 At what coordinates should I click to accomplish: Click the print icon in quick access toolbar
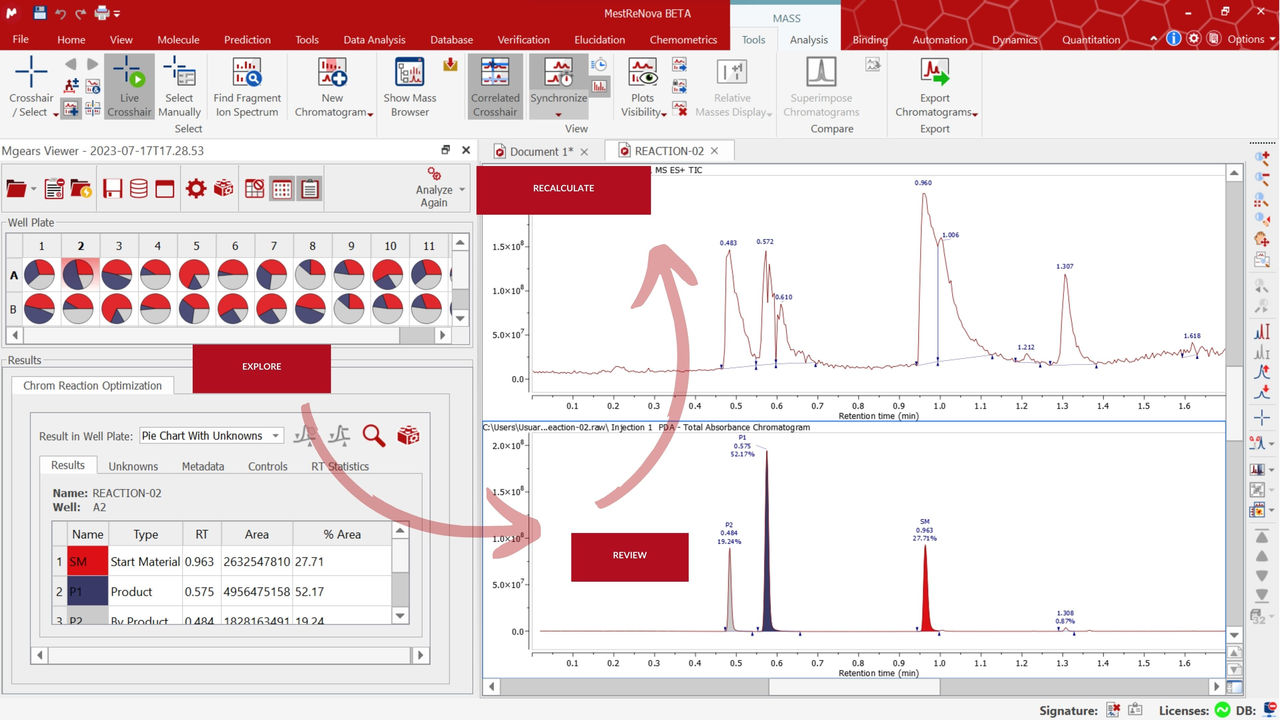coord(102,13)
